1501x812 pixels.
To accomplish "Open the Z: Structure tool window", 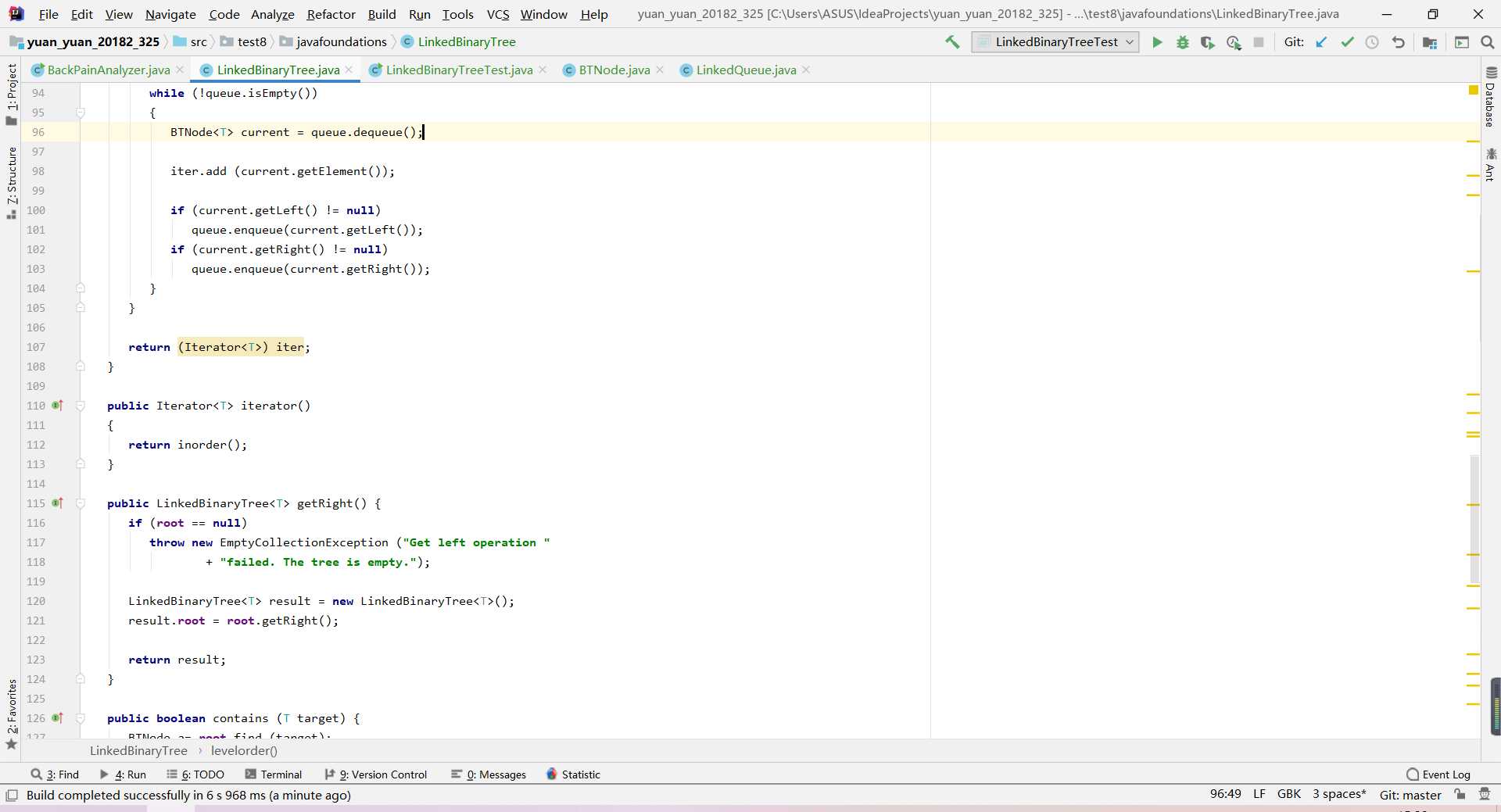I will coord(12,183).
